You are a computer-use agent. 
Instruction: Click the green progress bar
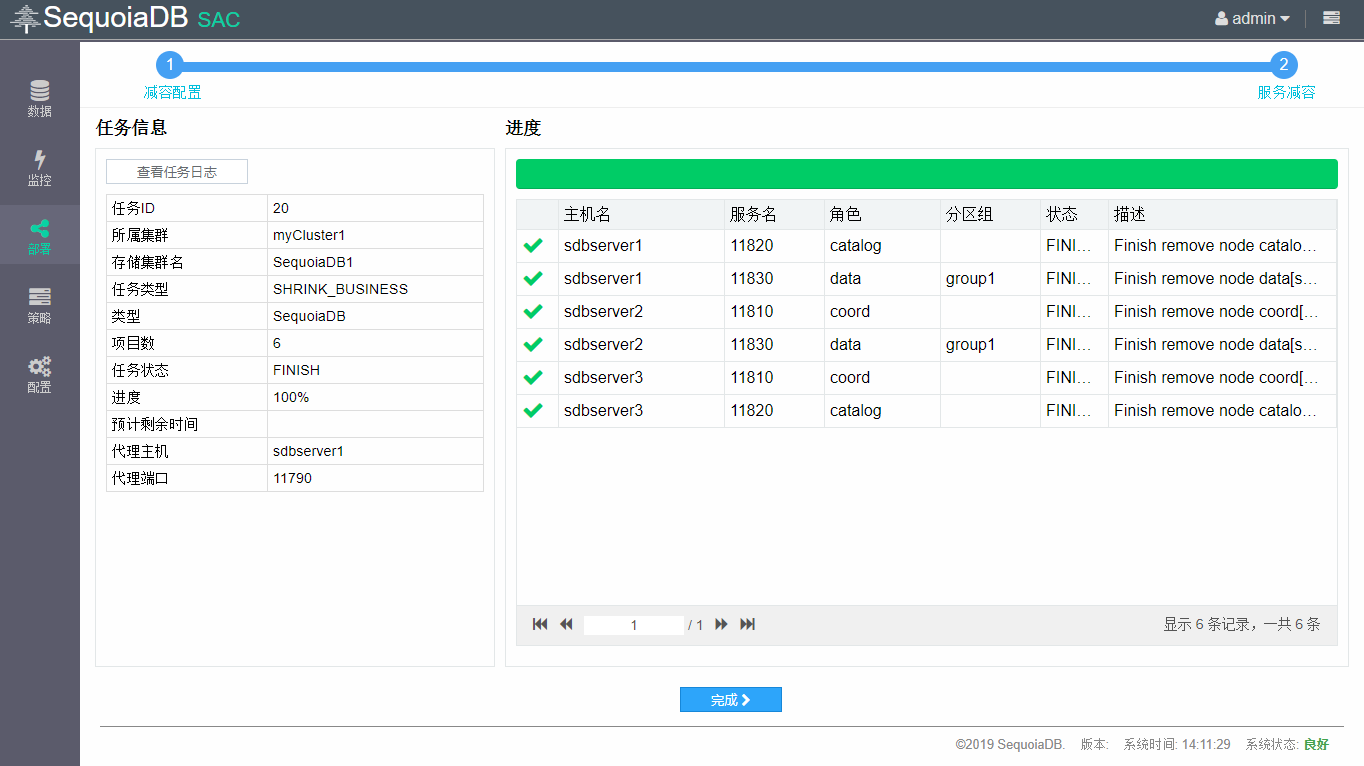pyautogui.click(x=927, y=174)
